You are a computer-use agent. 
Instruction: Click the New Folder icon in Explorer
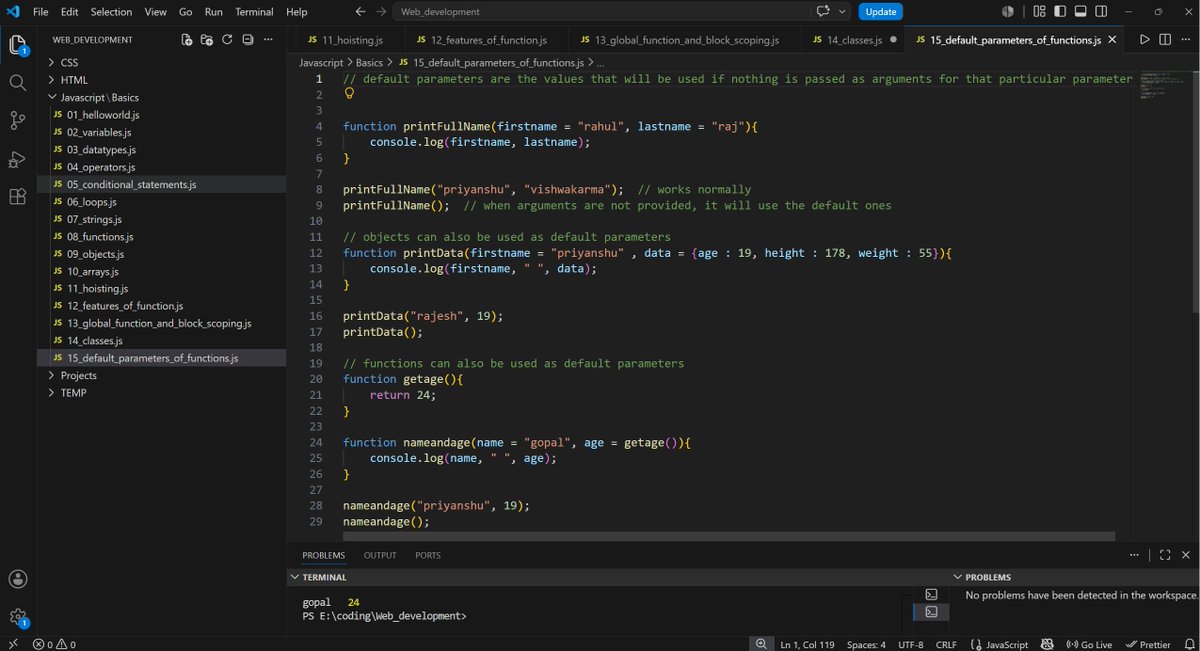point(207,40)
